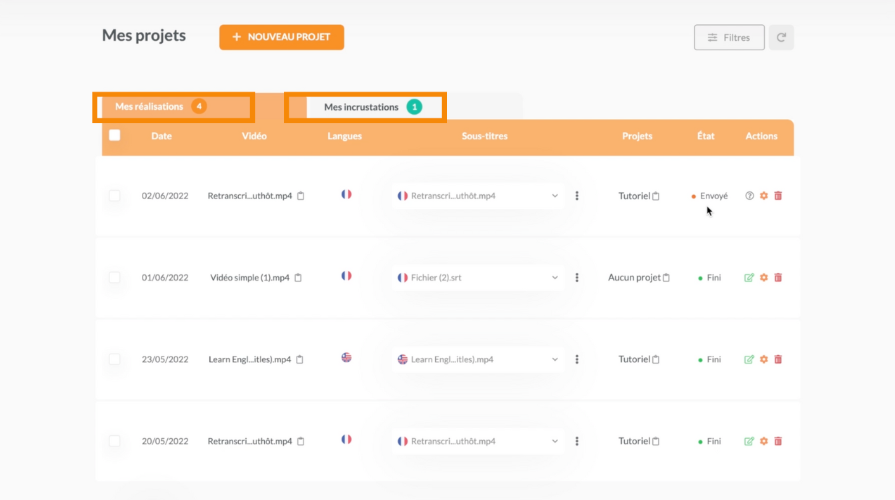Click the clipboard icon beside Aucun projet

(x=666, y=277)
